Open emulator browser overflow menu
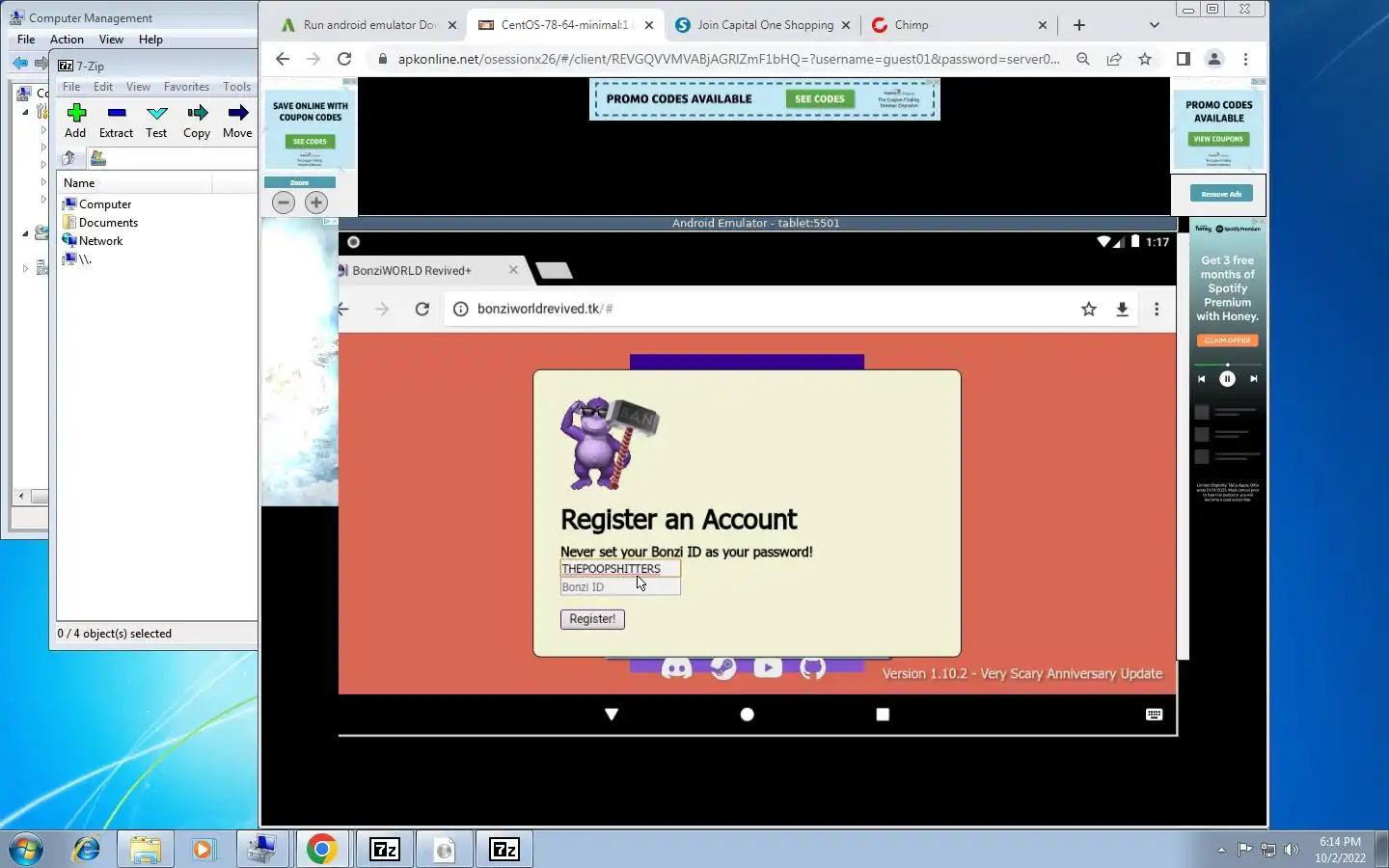Image resolution: width=1389 pixels, height=868 pixels. [1157, 309]
